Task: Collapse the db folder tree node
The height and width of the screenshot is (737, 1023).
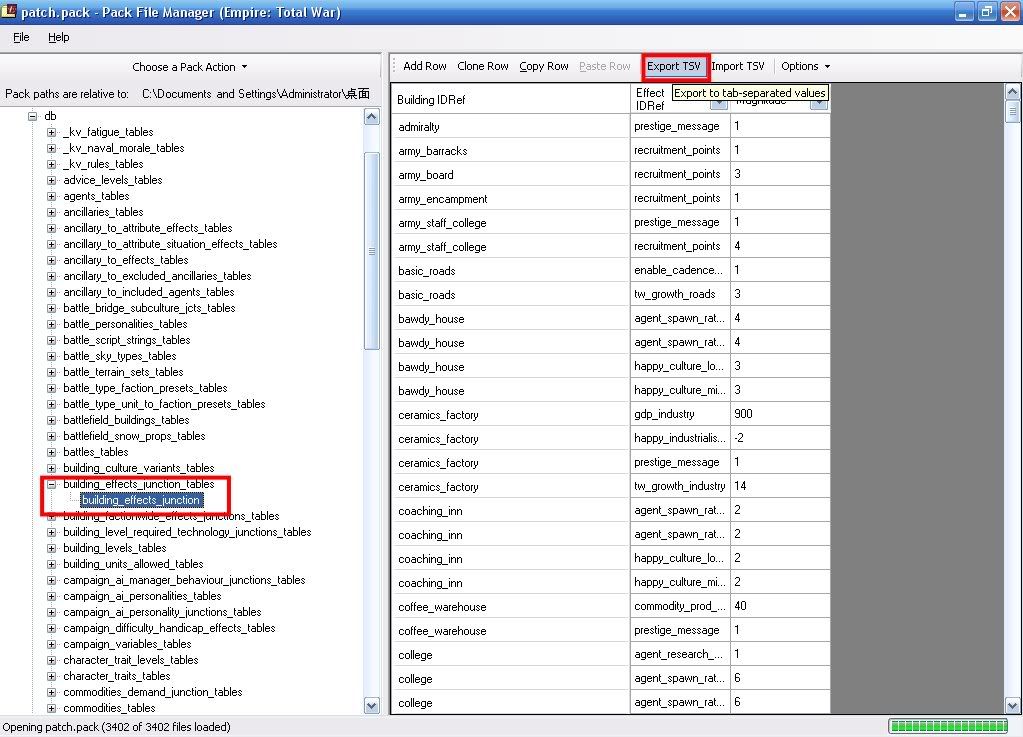Action: pos(32,117)
